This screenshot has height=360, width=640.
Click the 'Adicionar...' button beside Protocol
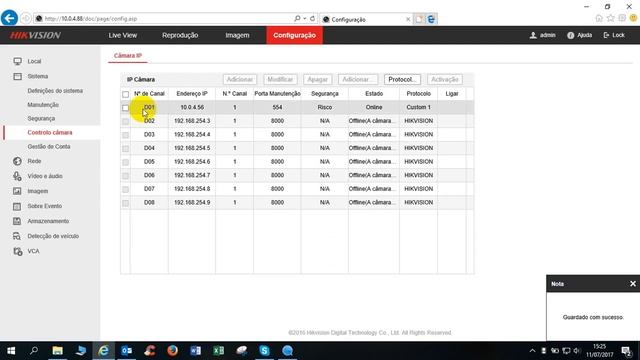pos(358,79)
